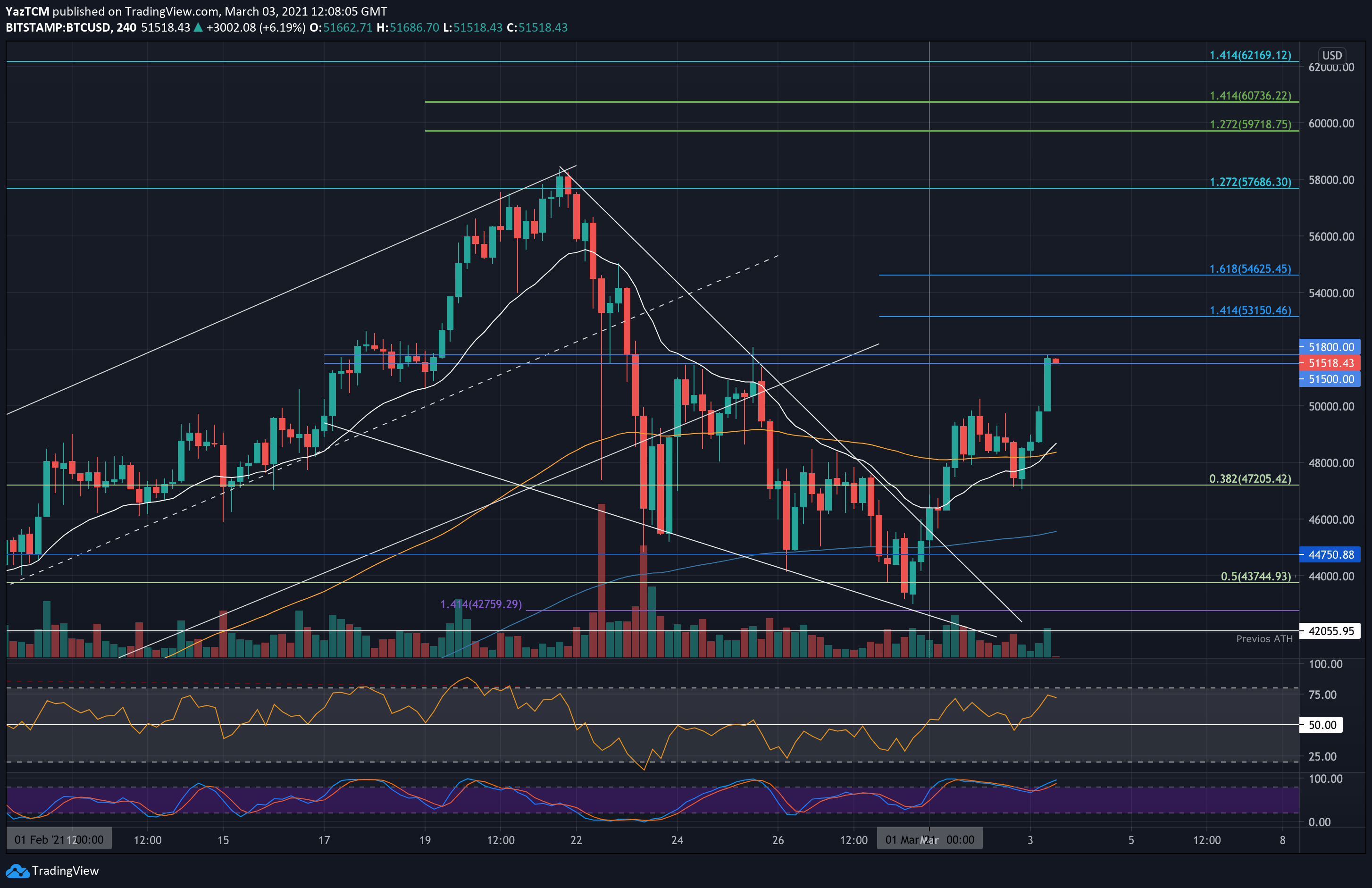The height and width of the screenshot is (888, 1372).
Task: Select the 42055.95 price level tag
Action: (x=1330, y=631)
